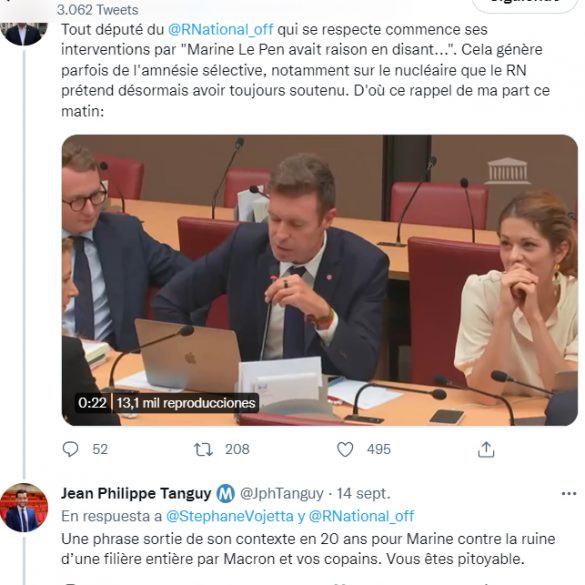Screen dimensions: 585x585
Task: Open the 208 retweets count
Action: click(x=237, y=449)
